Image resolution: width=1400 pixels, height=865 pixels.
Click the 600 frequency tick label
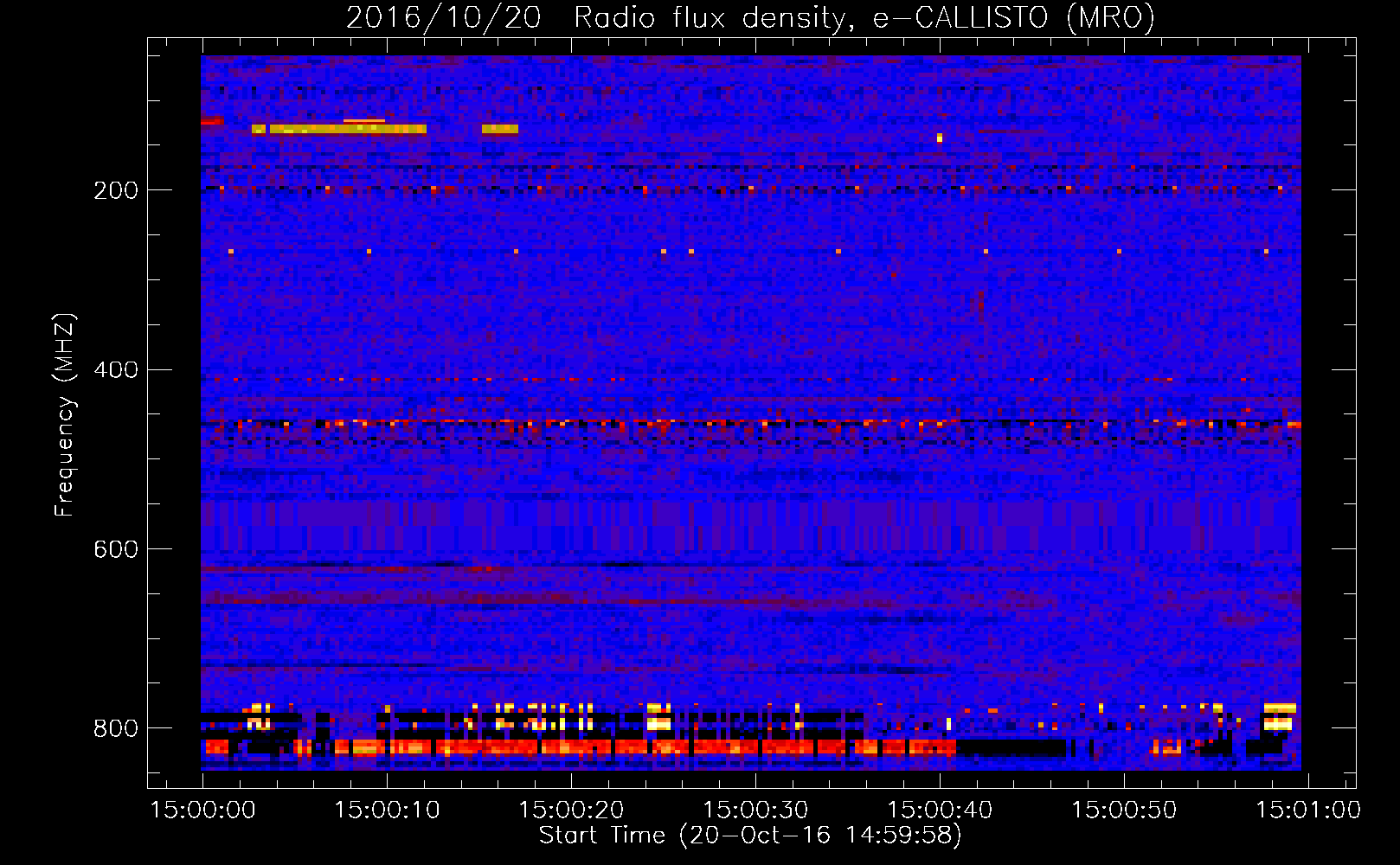click(116, 550)
